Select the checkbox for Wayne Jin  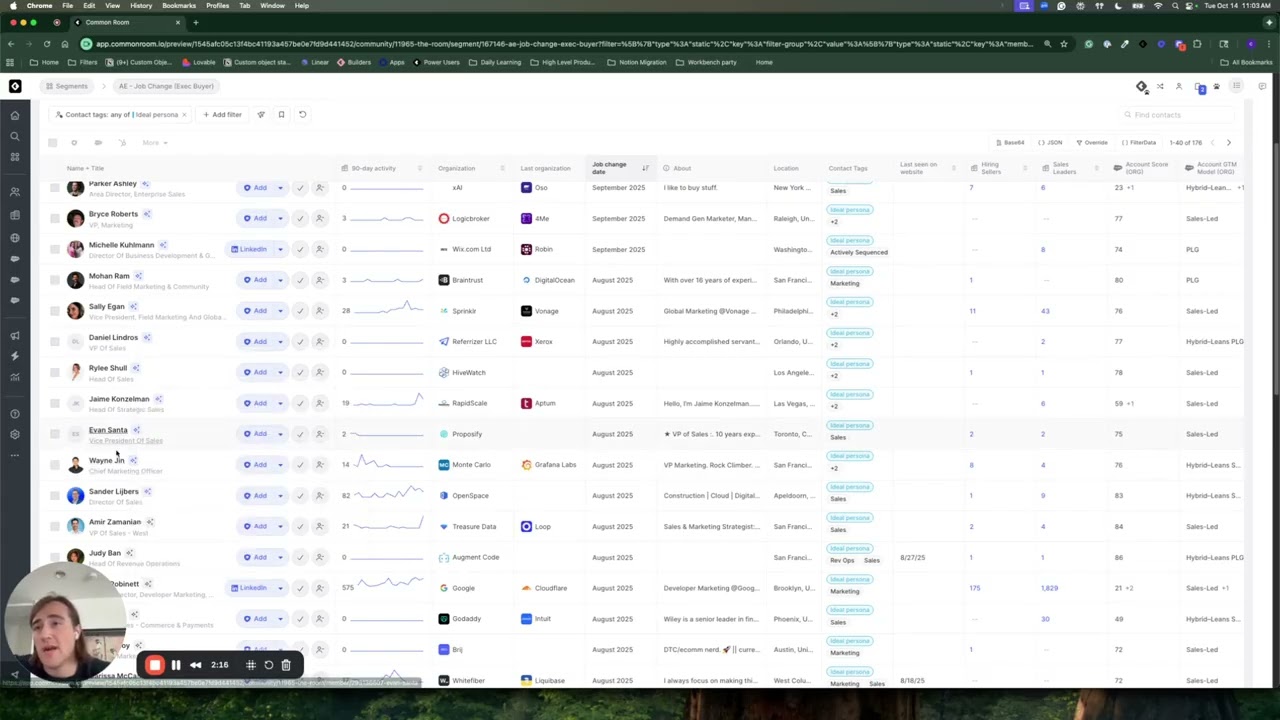pyautogui.click(x=55, y=465)
